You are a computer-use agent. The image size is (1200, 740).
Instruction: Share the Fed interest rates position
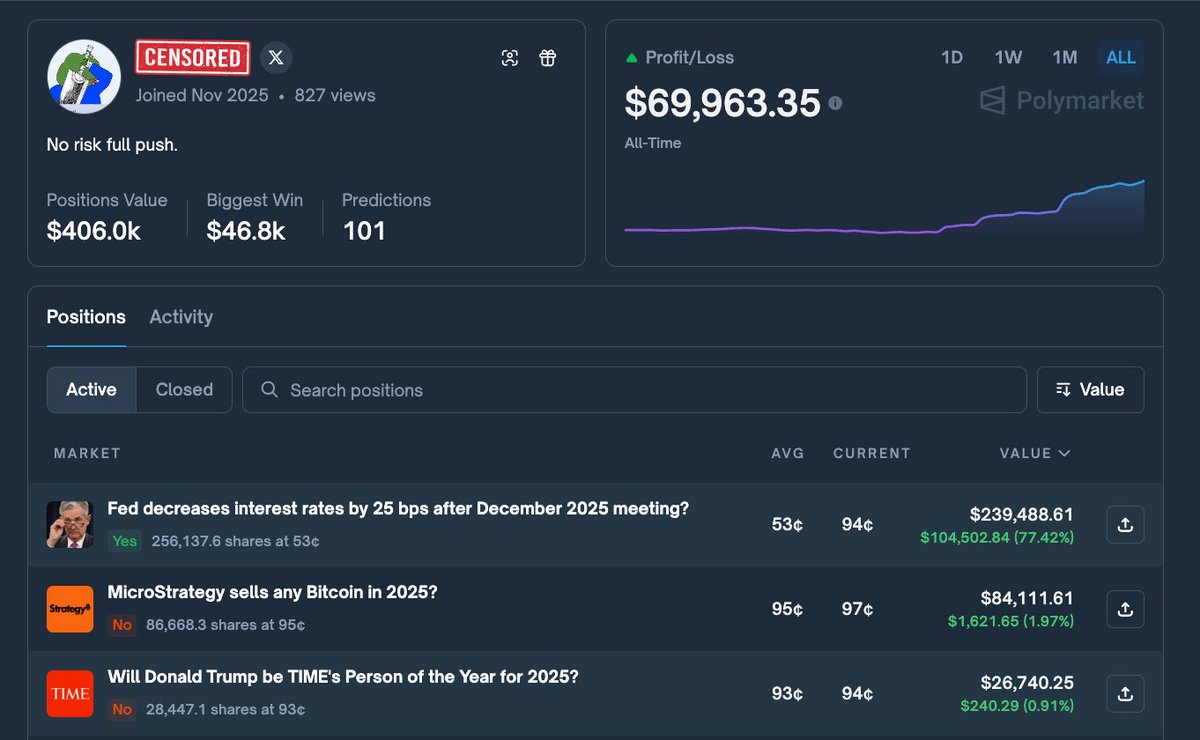(x=1125, y=524)
